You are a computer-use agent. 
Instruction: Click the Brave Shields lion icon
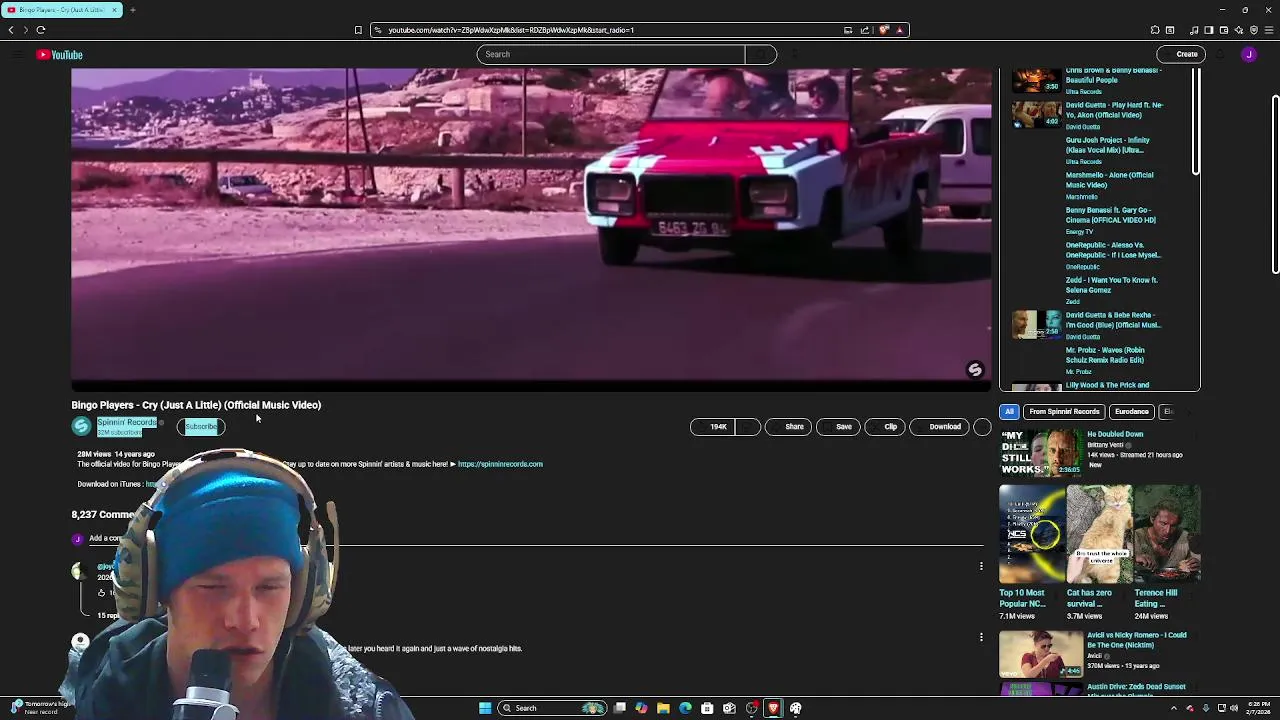click(x=884, y=30)
